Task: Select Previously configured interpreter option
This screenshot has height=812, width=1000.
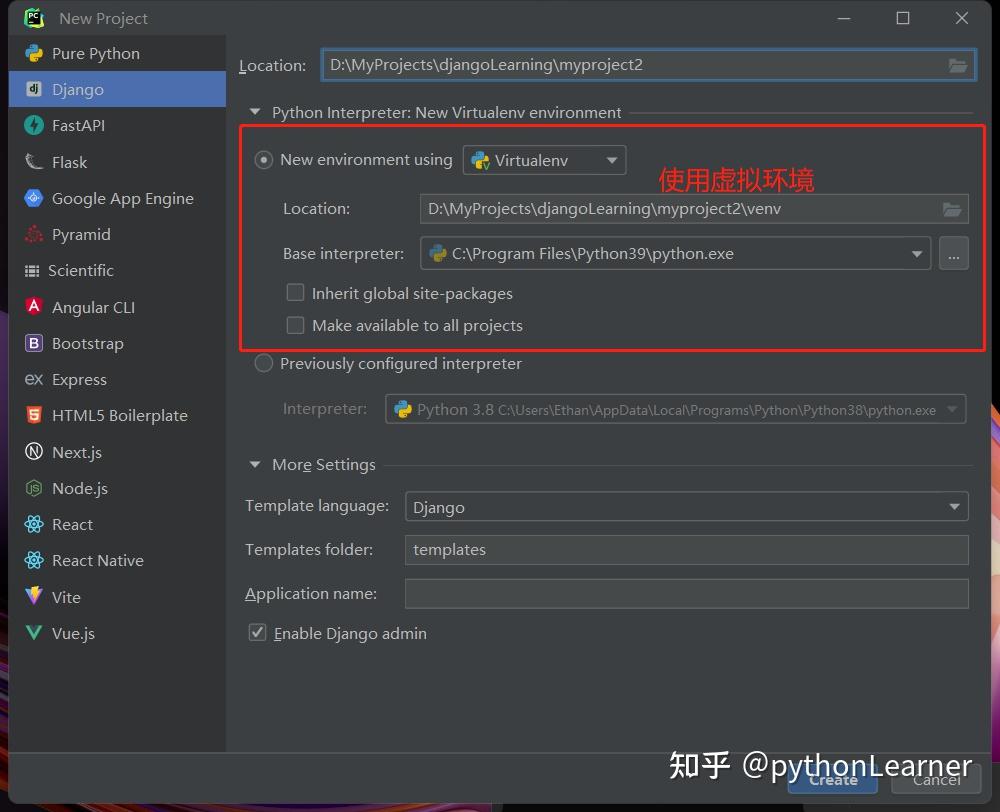Action: 263,363
